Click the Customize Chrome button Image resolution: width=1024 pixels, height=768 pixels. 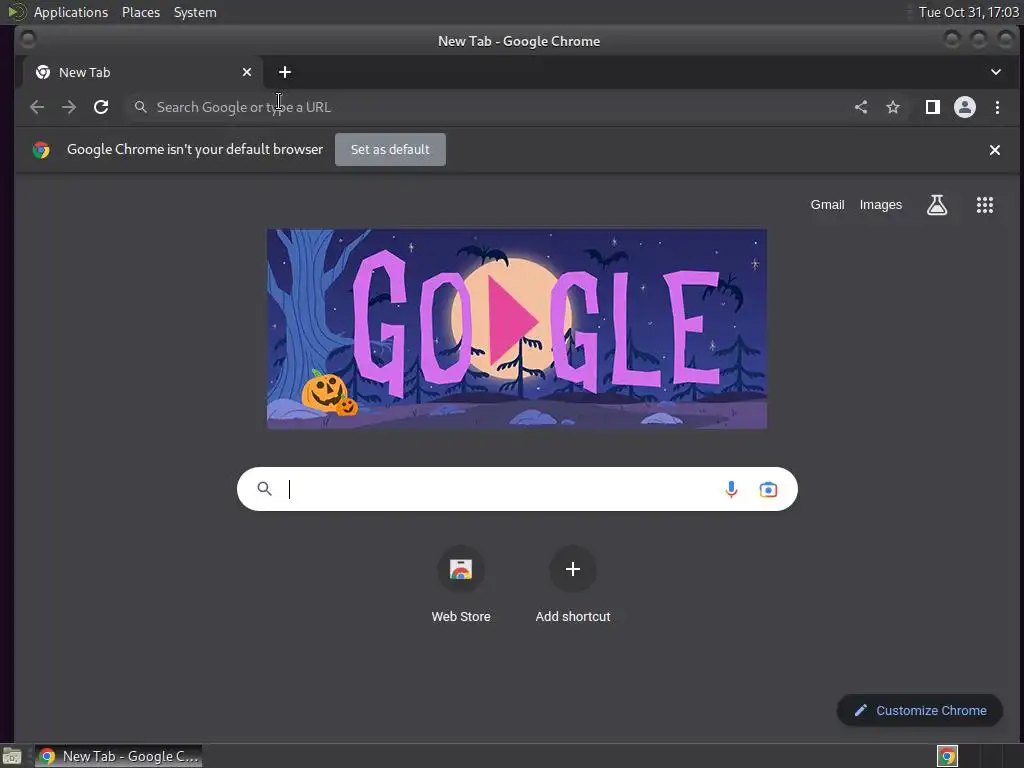click(x=920, y=710)
